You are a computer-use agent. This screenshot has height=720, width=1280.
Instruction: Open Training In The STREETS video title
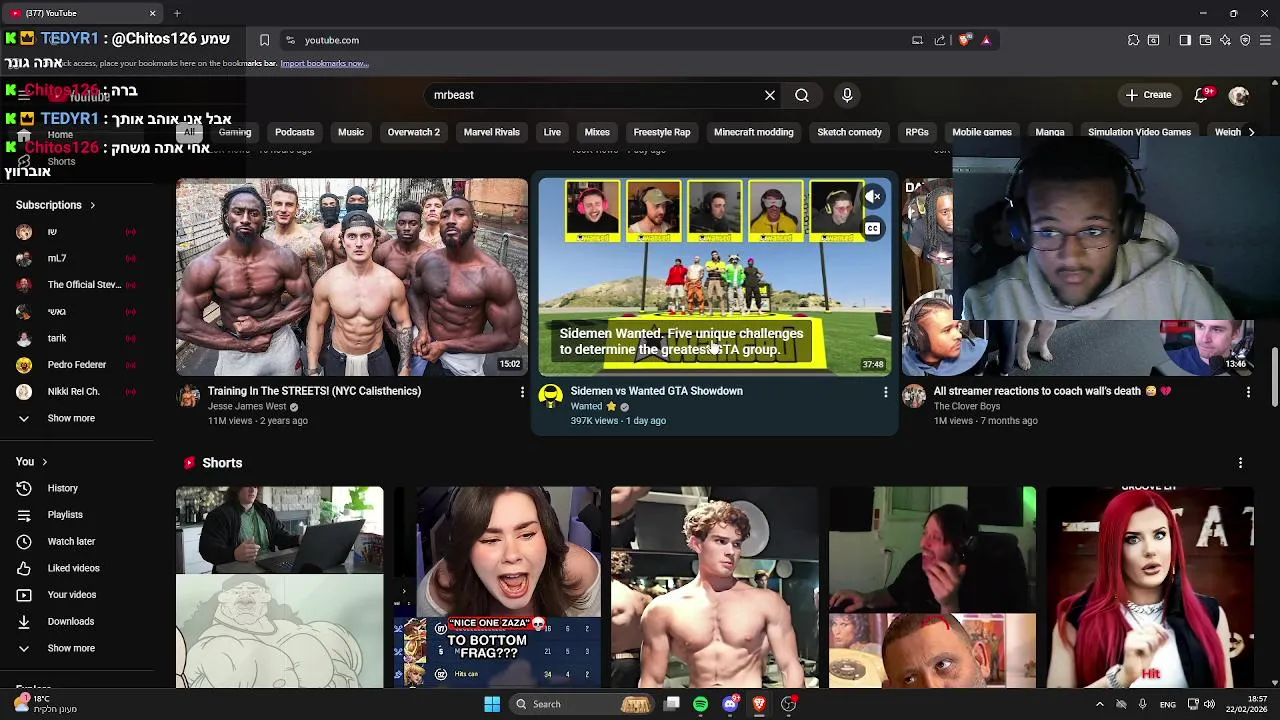314,391
